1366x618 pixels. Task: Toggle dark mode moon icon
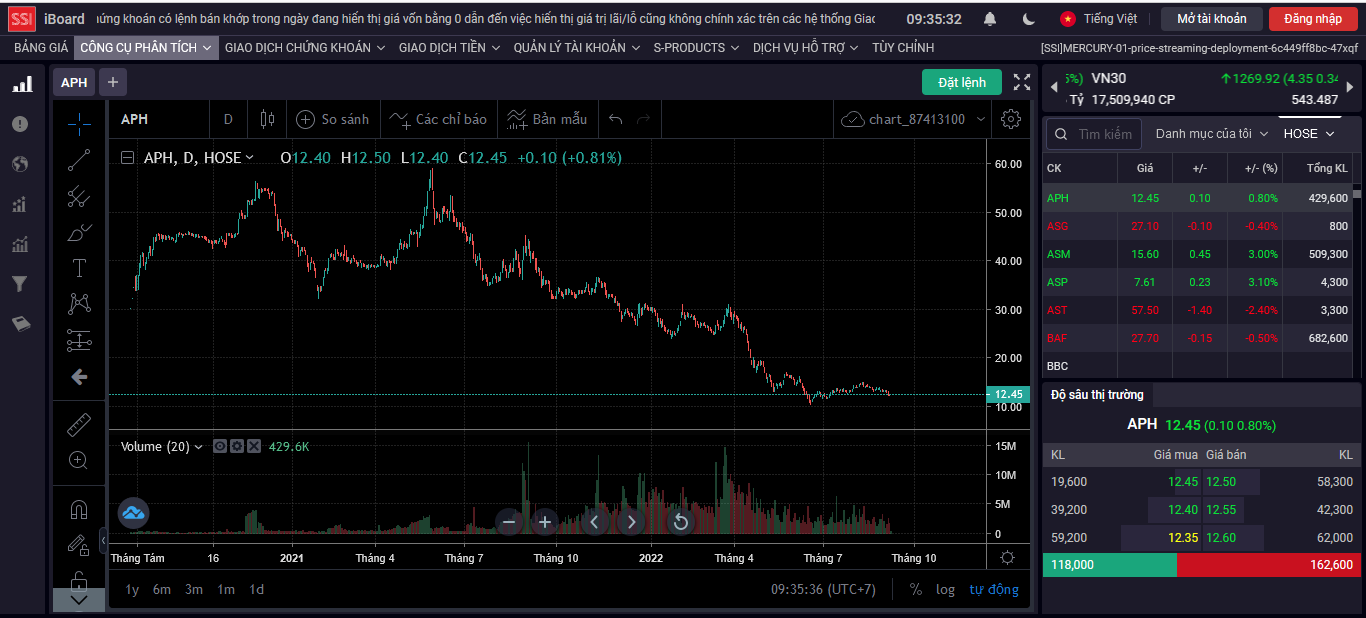1029,19
